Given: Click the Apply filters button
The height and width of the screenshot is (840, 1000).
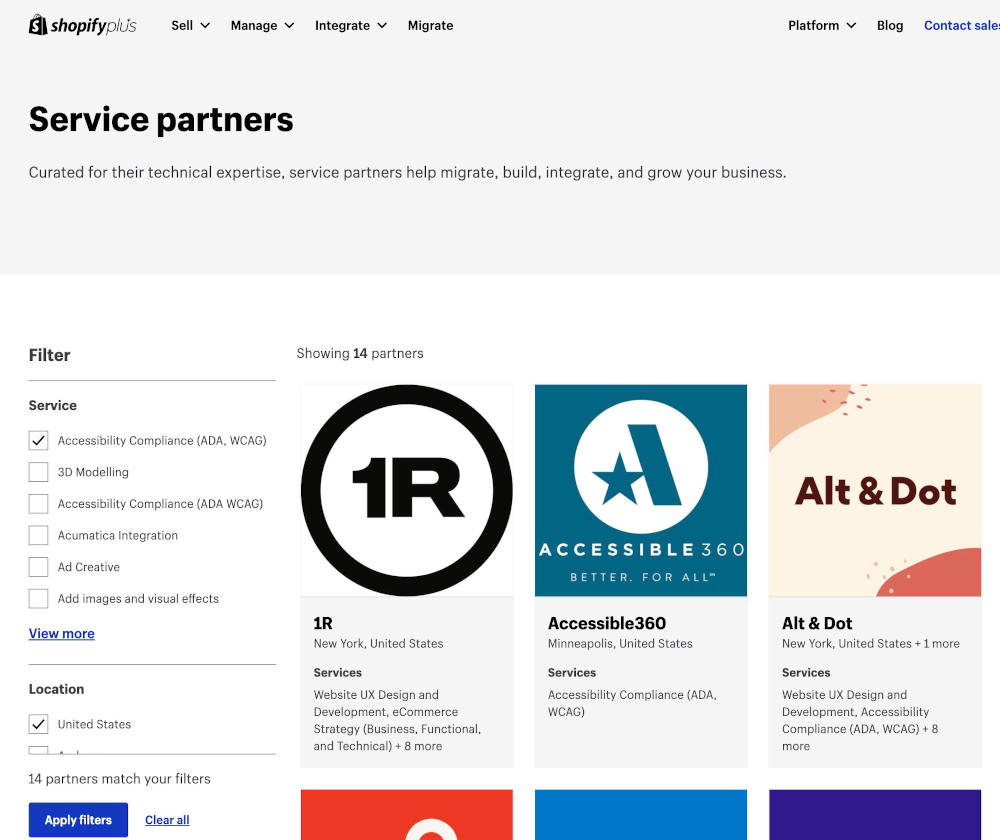Looking at the screenshot, I should coord(78,820).
